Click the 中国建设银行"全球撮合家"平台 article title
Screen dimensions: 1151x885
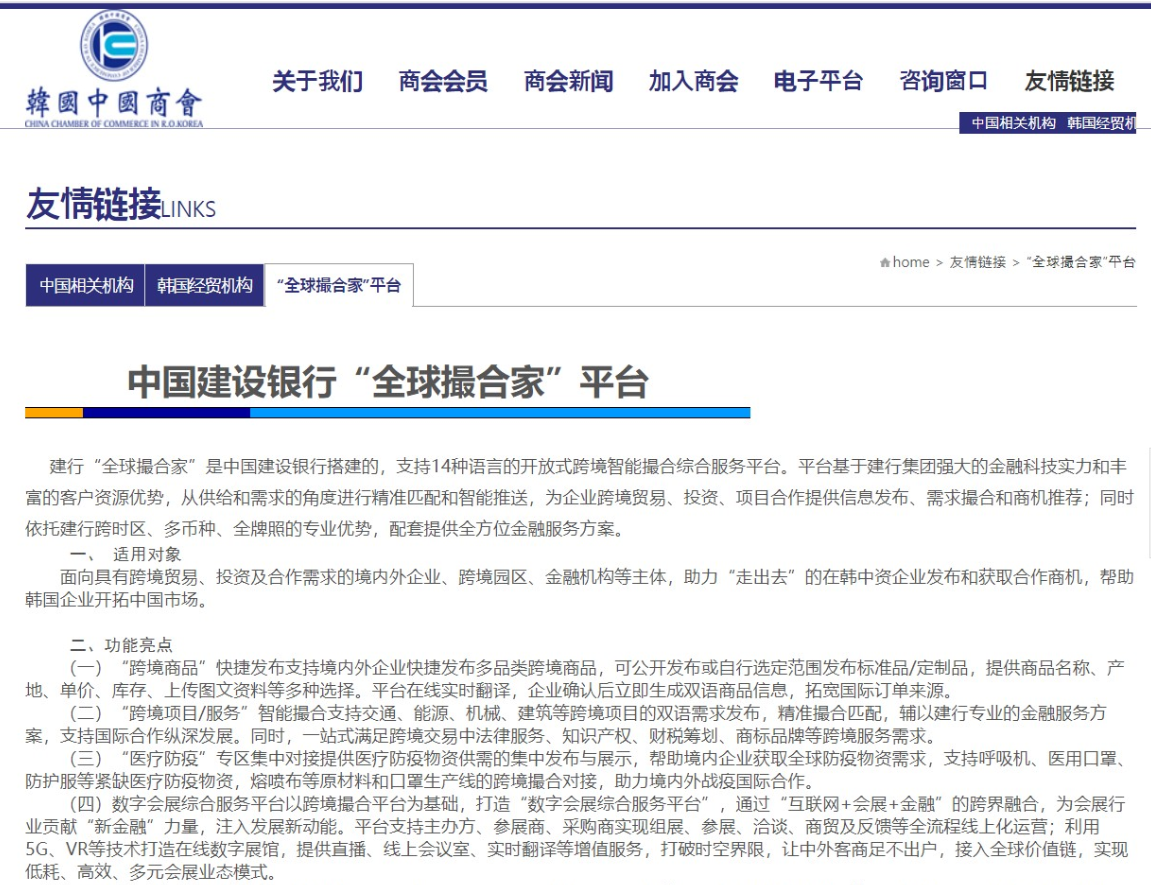click(388, 382)
